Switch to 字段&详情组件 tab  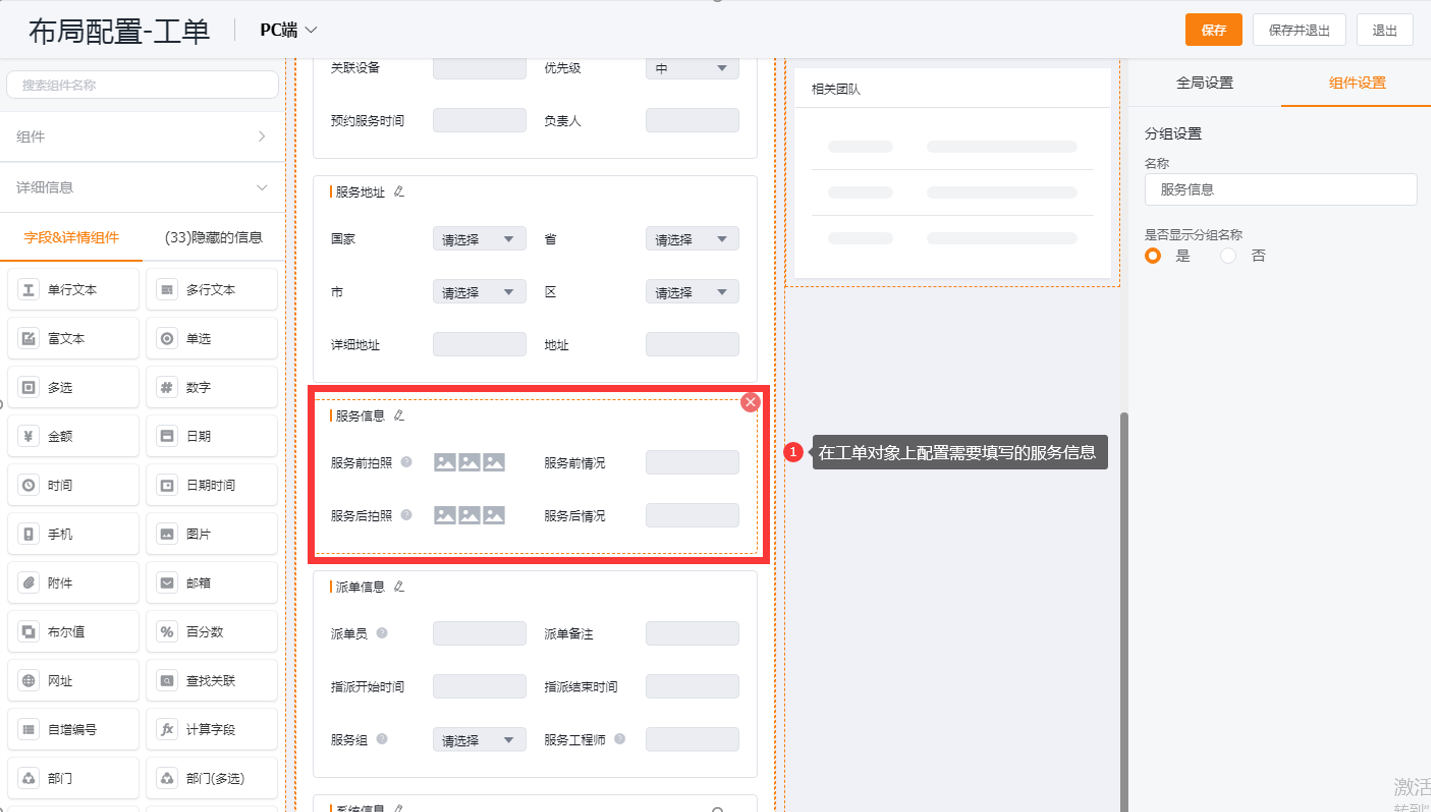(71, 238)
